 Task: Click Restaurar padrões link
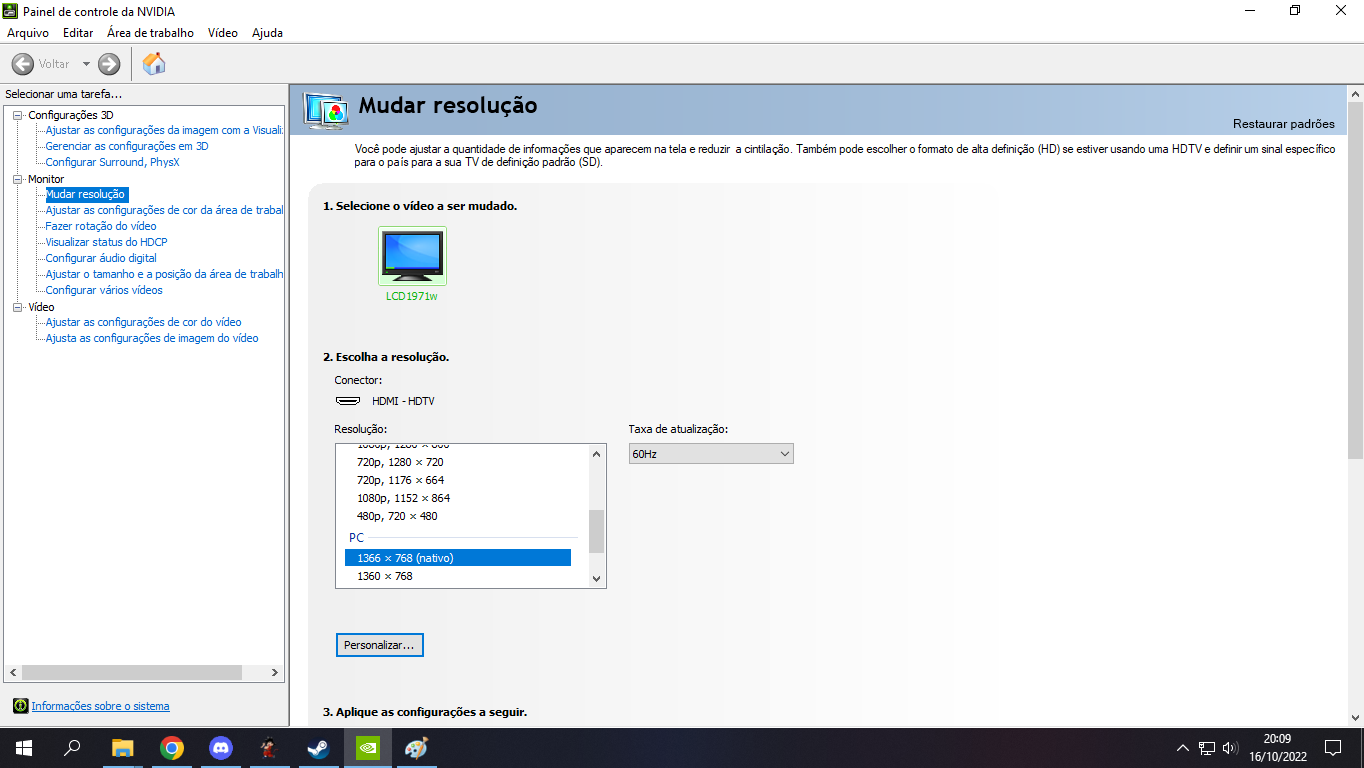pyautogui.click(x=1284, y=124)
